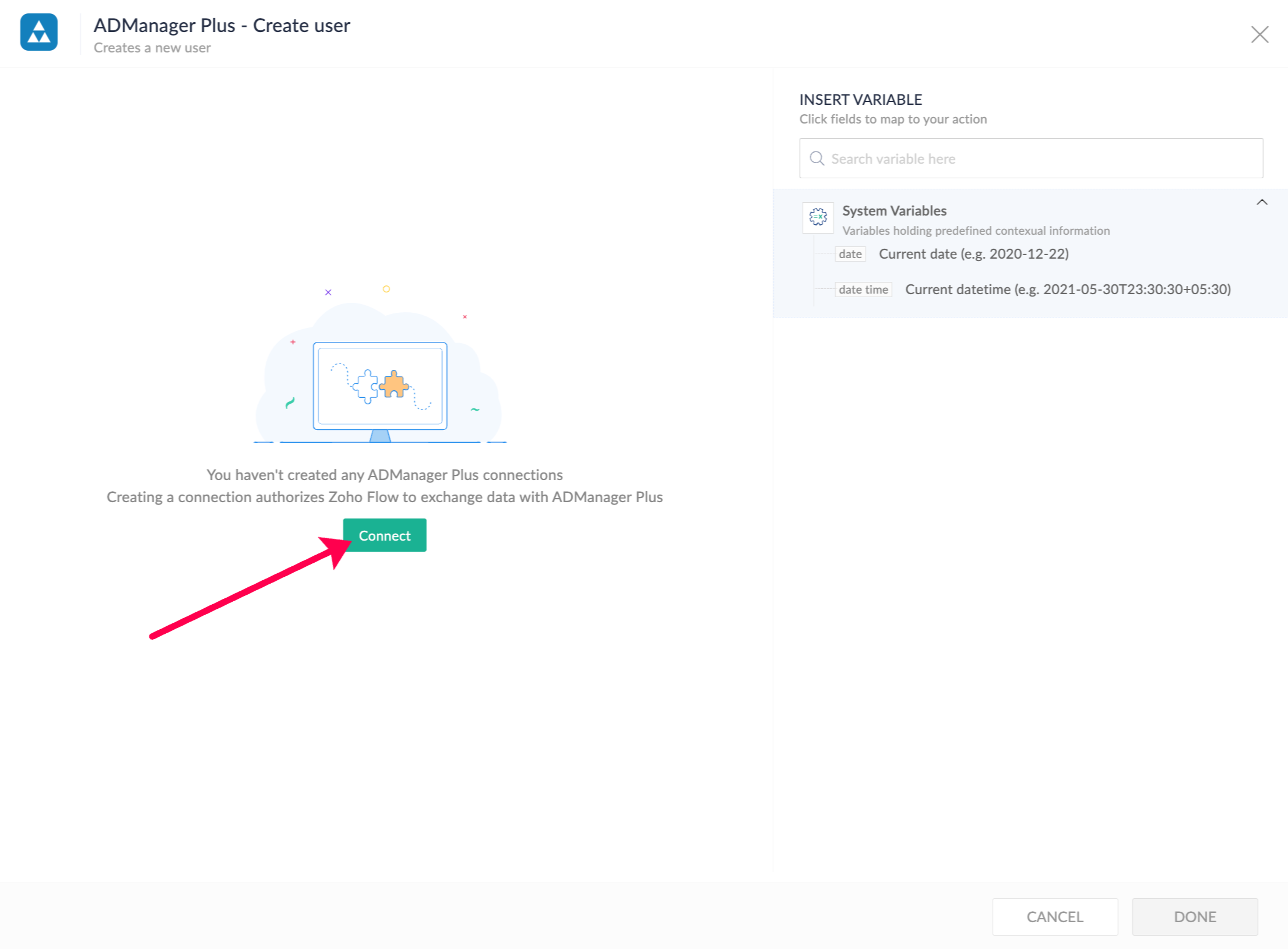Click the System Variables gear icon
This screenshot has height=949, width=1288.
click(818, 217)
